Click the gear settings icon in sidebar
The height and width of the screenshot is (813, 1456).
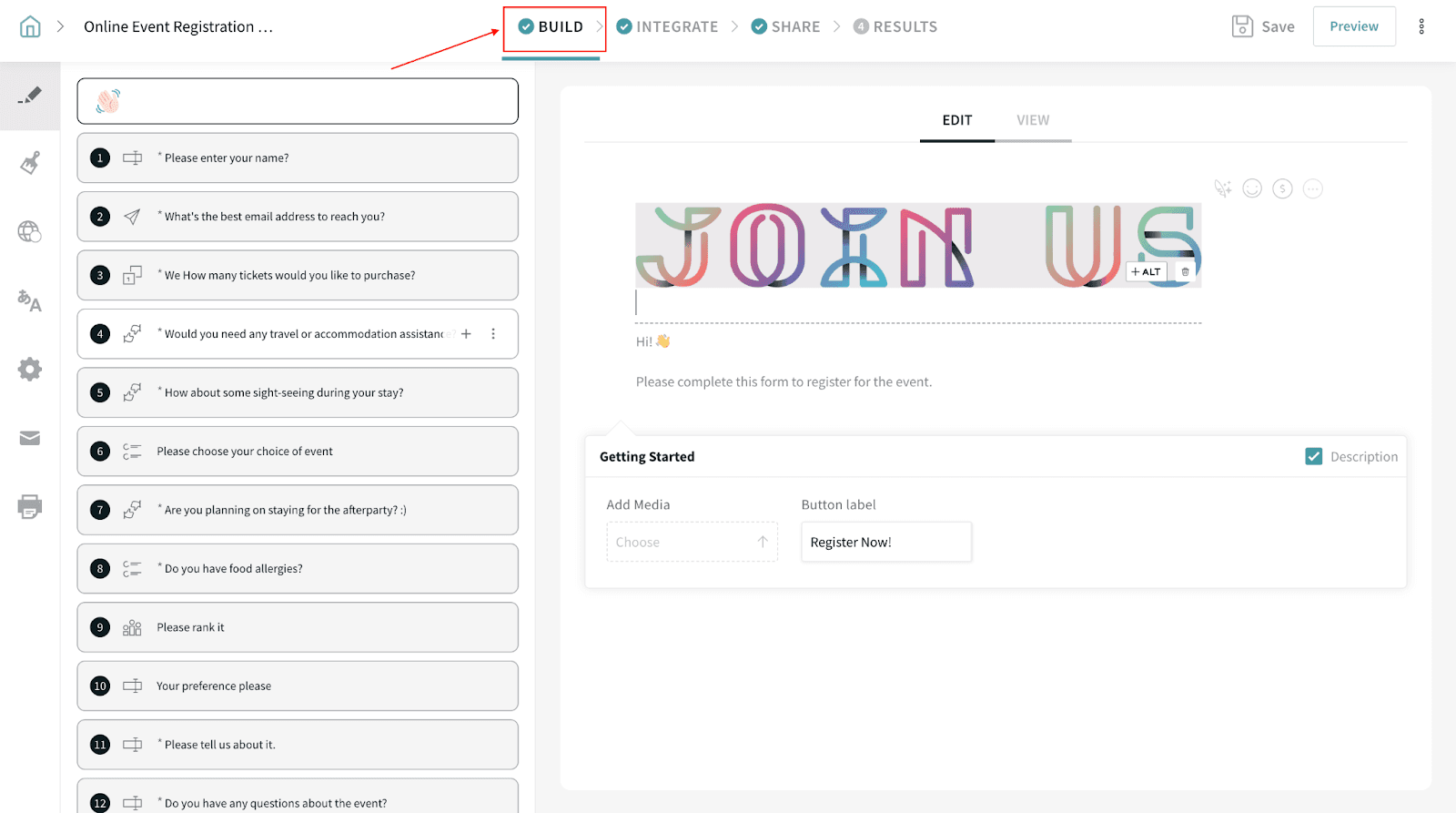(x=30, y=370)
